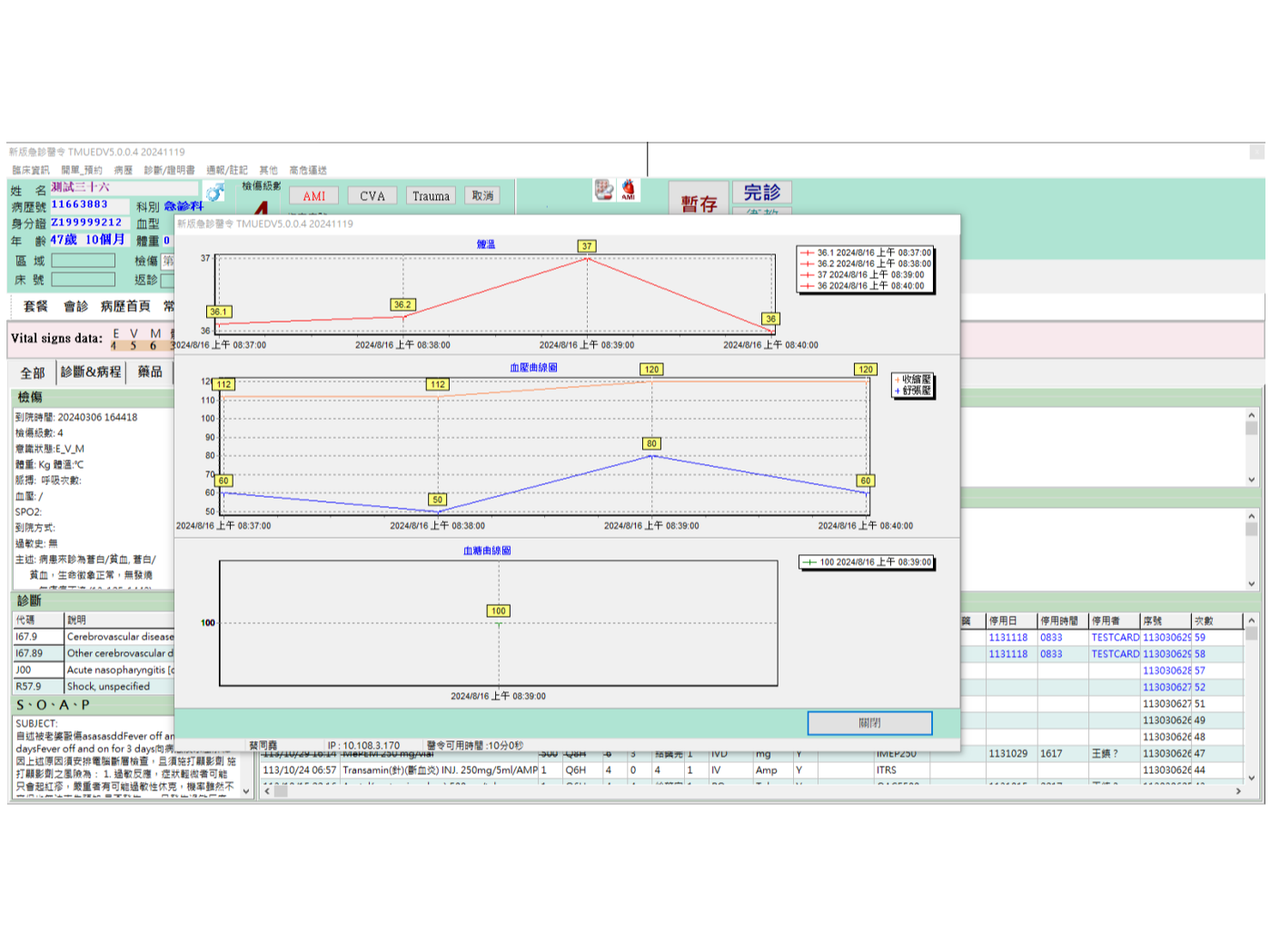The height and width of the screenshot is (952, 1270).
Task: Switch to the 診斷&病程 tab
Action: (91, 372)
